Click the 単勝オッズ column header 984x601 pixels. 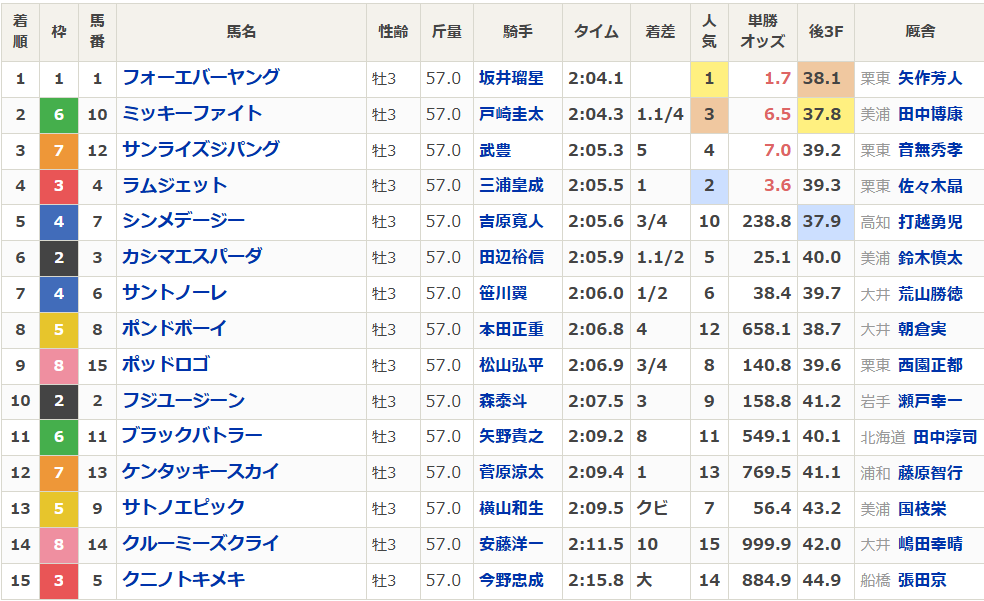(x=763, y=31)
